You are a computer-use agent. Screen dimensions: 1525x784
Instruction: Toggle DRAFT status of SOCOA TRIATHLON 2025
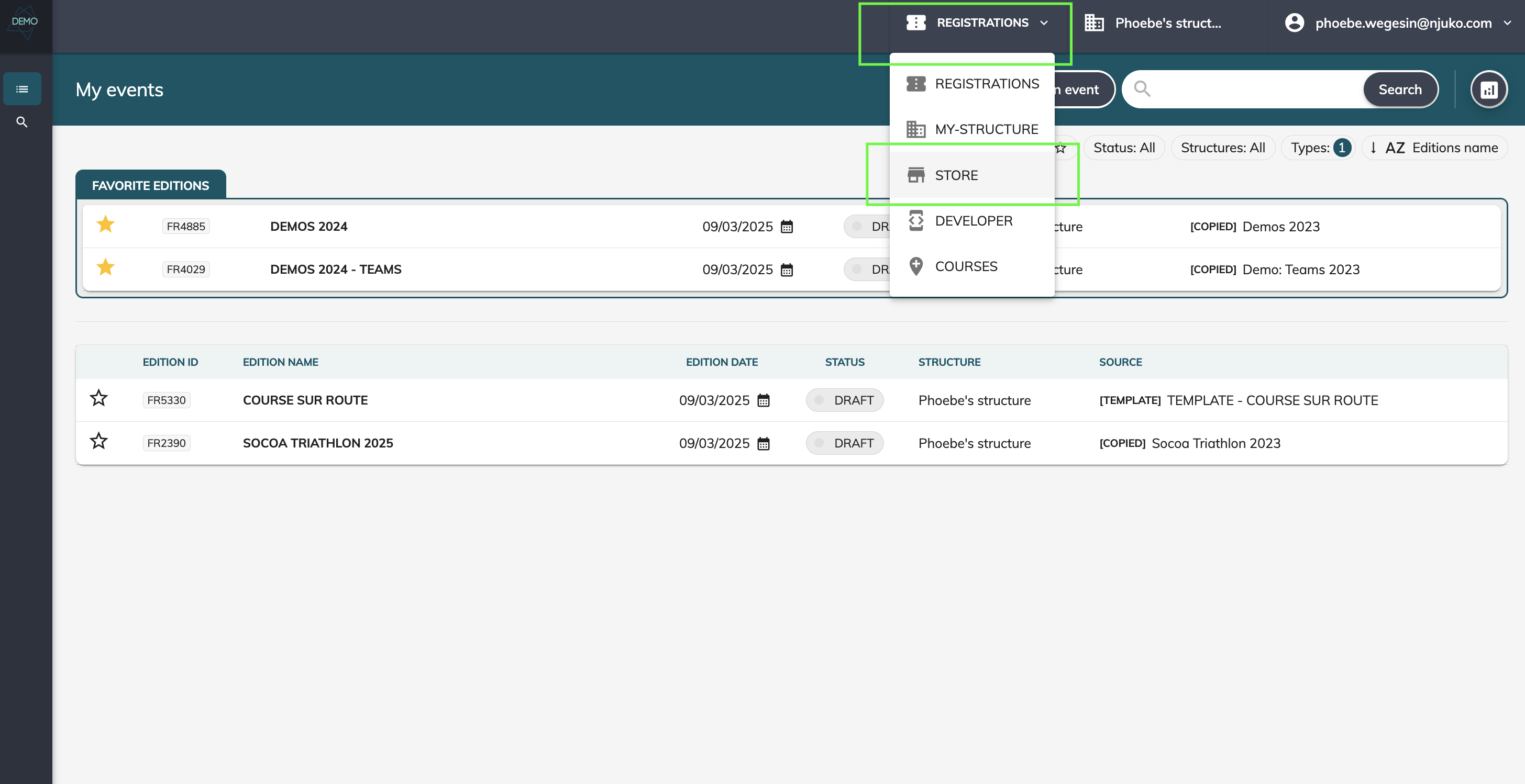tap(845, 444)
